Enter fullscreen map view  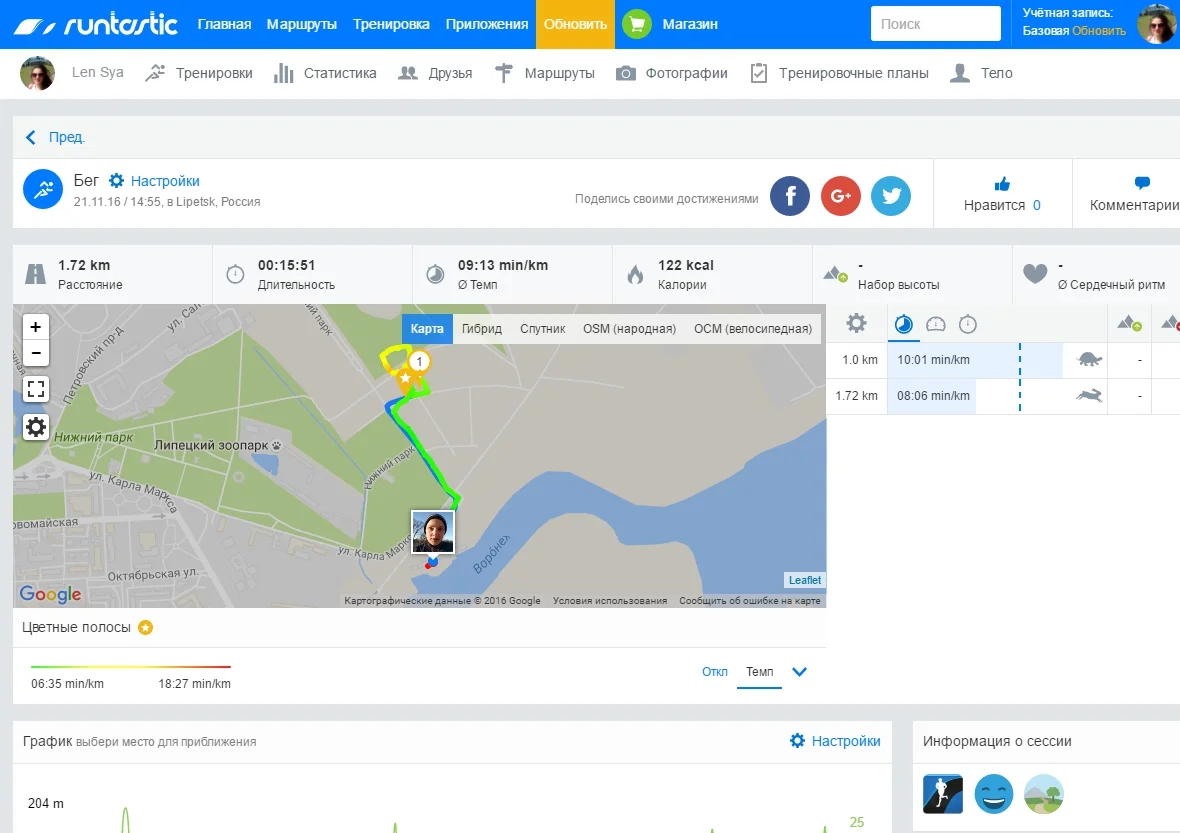36,390
